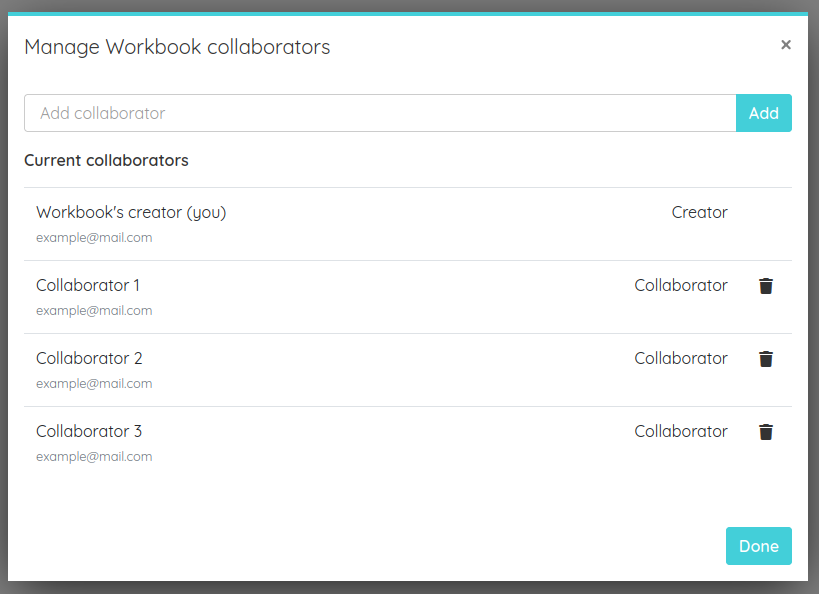This screenshot has width=819, height=594.
Task: Select the delete icon beside the last collaborator
Action: (766, 432)
